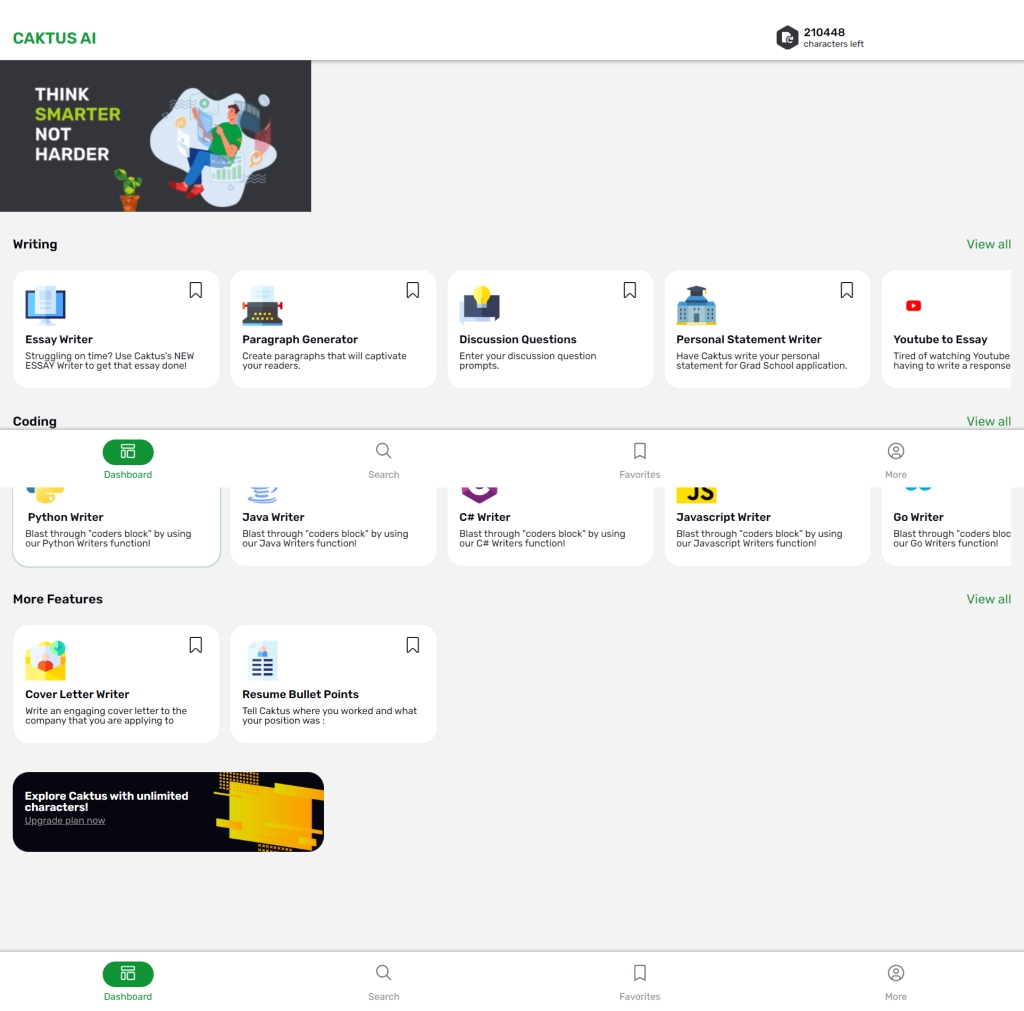Click the "More Features" section heading
The image size is (1024, 1011).
57,599
